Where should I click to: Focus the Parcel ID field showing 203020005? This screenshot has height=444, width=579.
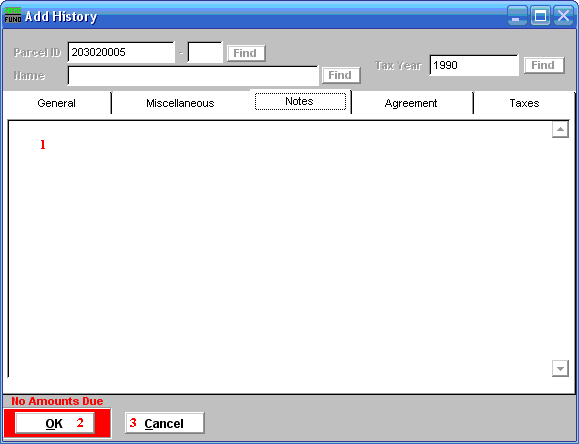(121, 52)
